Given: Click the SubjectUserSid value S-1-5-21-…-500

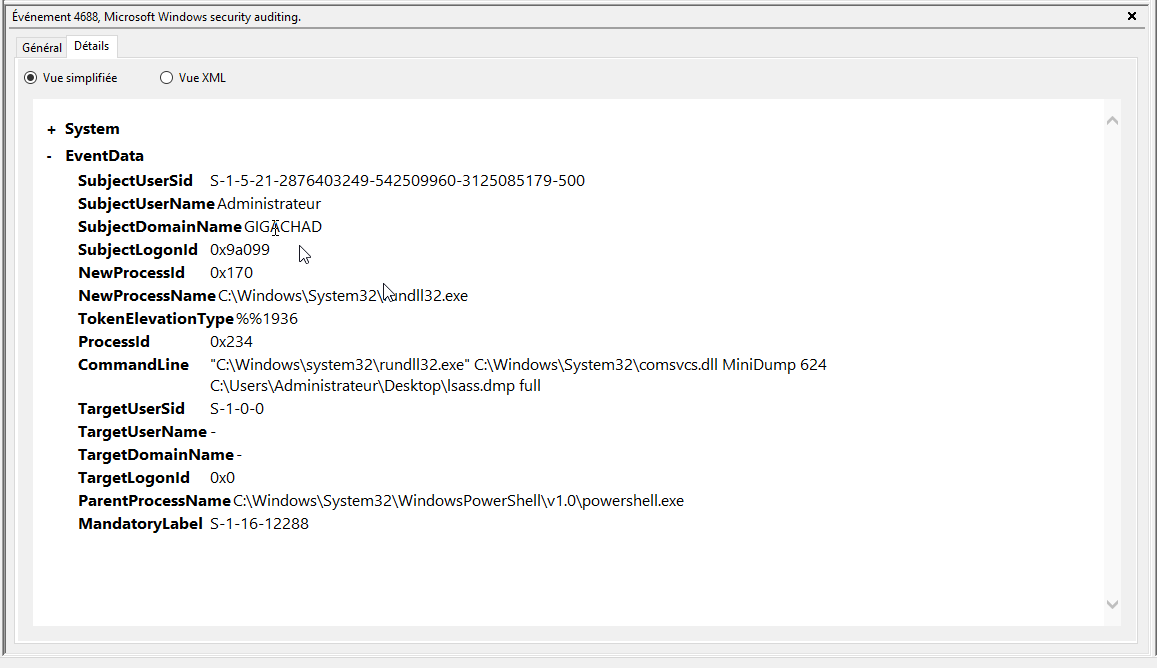Looking at the screenshot, I should (x=397, y=181).
